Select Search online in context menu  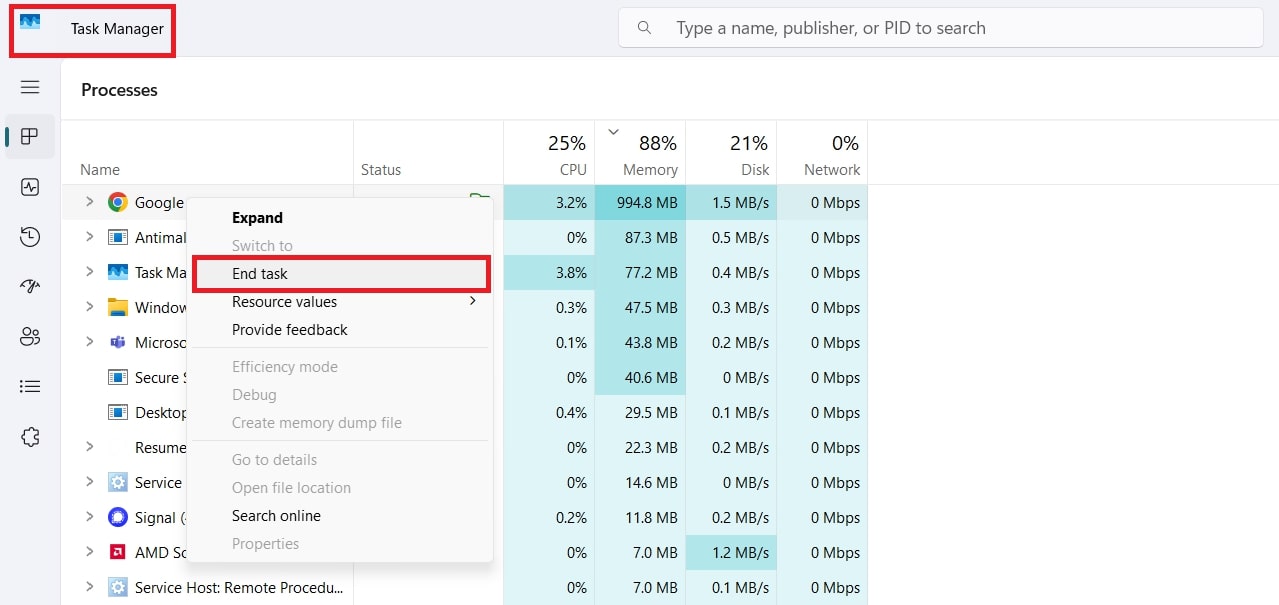340,516
